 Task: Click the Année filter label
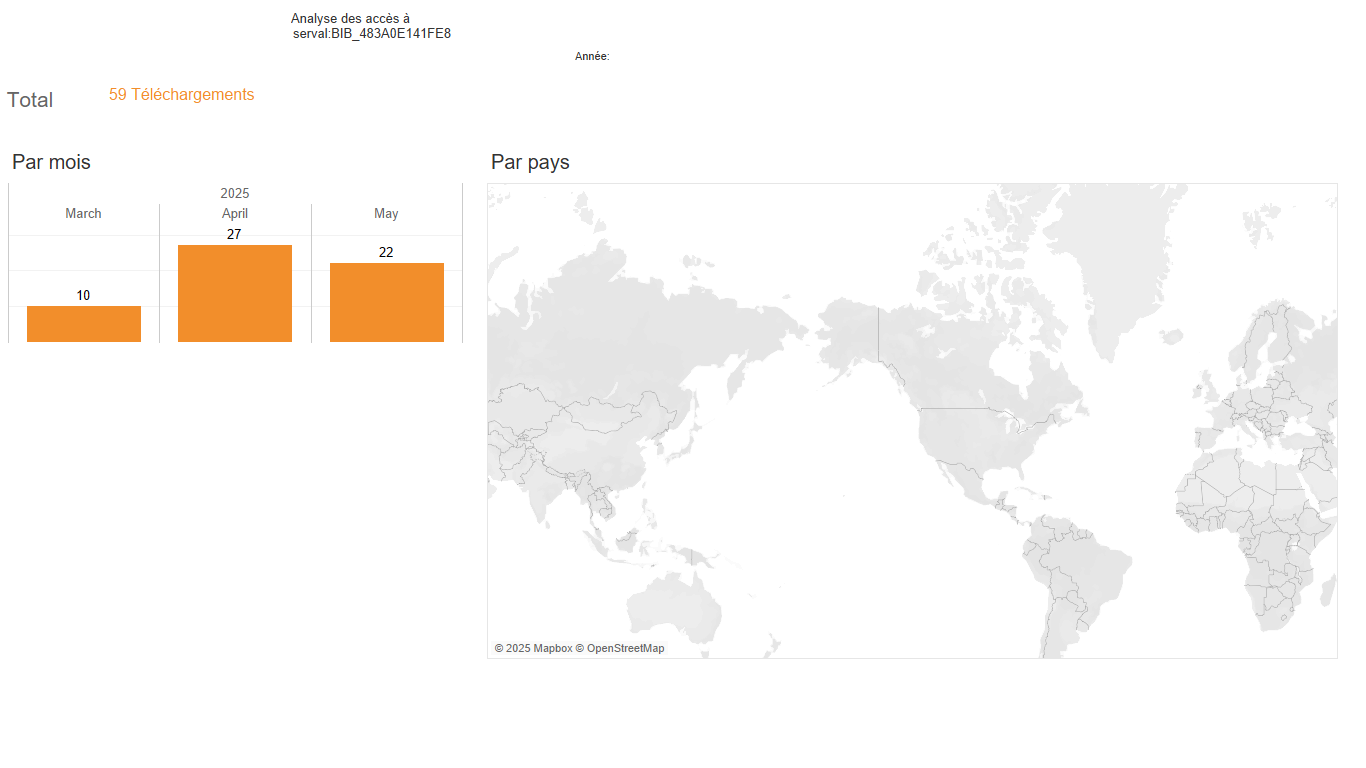[x=592, y=57]
